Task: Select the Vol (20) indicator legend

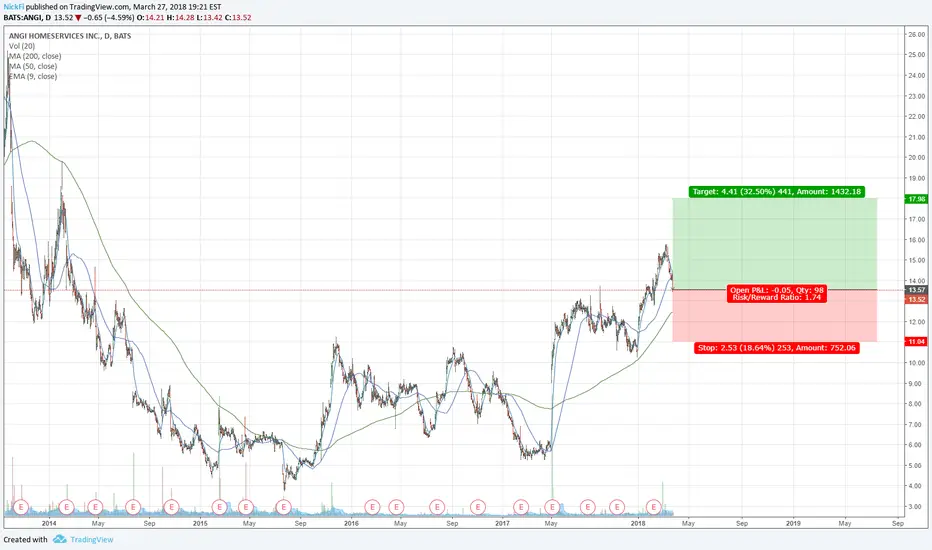Action: coord(22,46)
